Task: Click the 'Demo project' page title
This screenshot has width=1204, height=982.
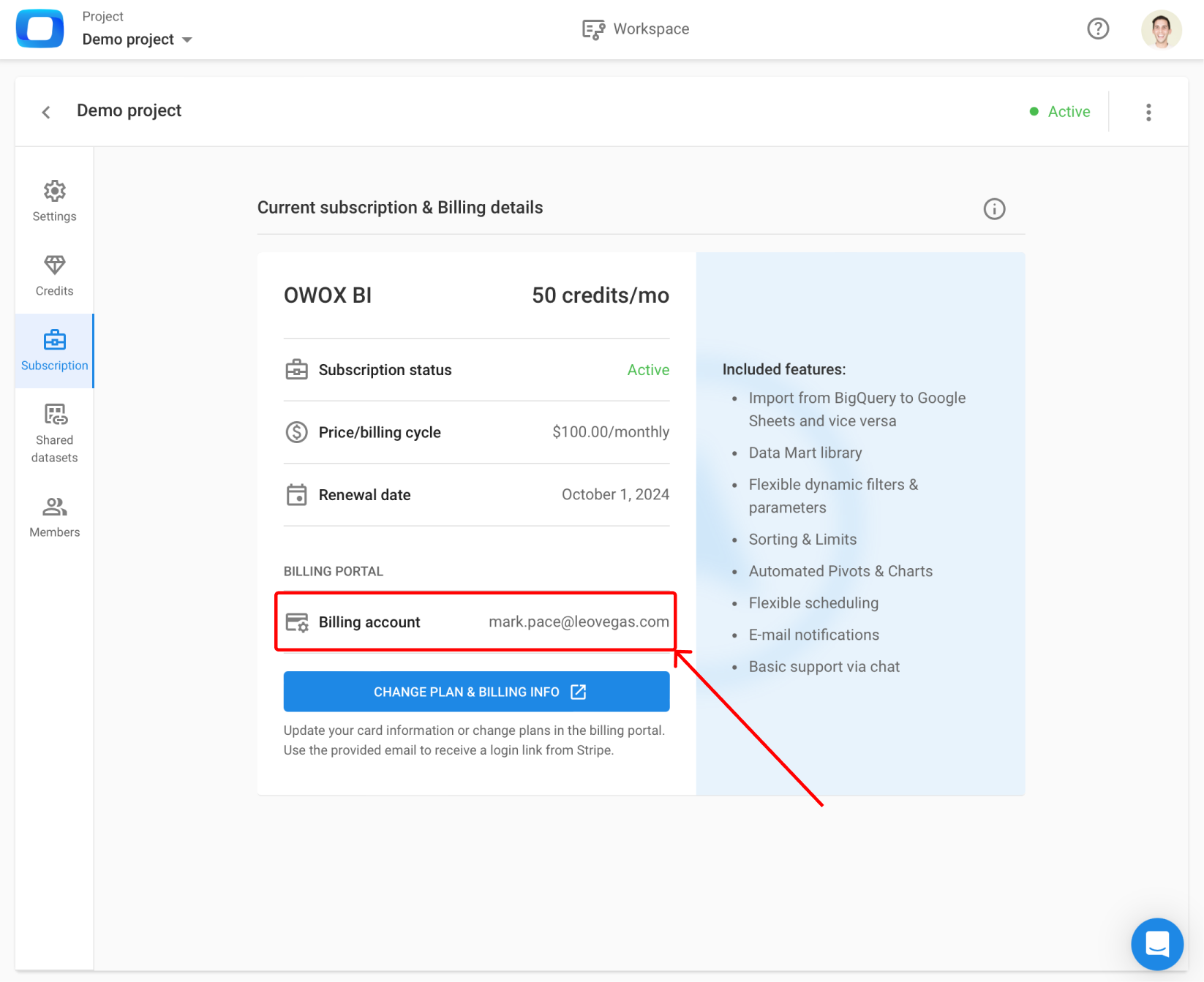Action: [x=129, y=110]
